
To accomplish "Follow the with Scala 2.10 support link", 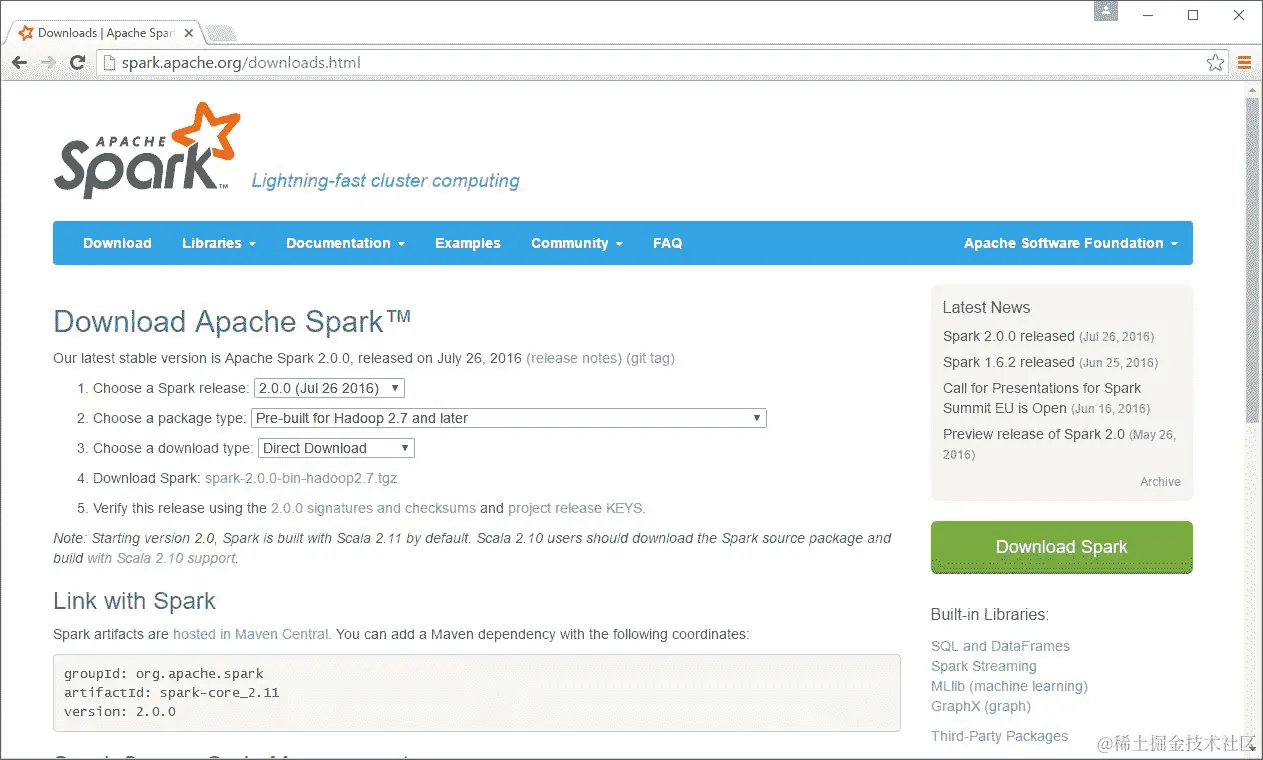I will [x=162, y=558].
